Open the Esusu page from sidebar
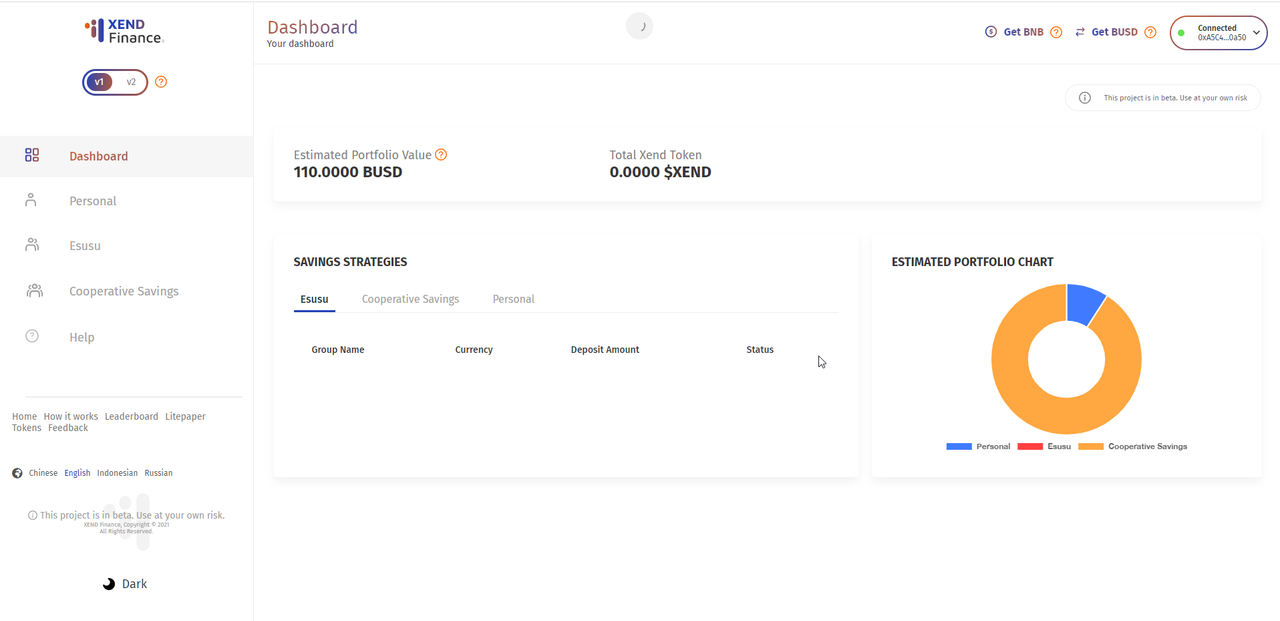This screenshot has height=621, width=1280. (85, 246)
